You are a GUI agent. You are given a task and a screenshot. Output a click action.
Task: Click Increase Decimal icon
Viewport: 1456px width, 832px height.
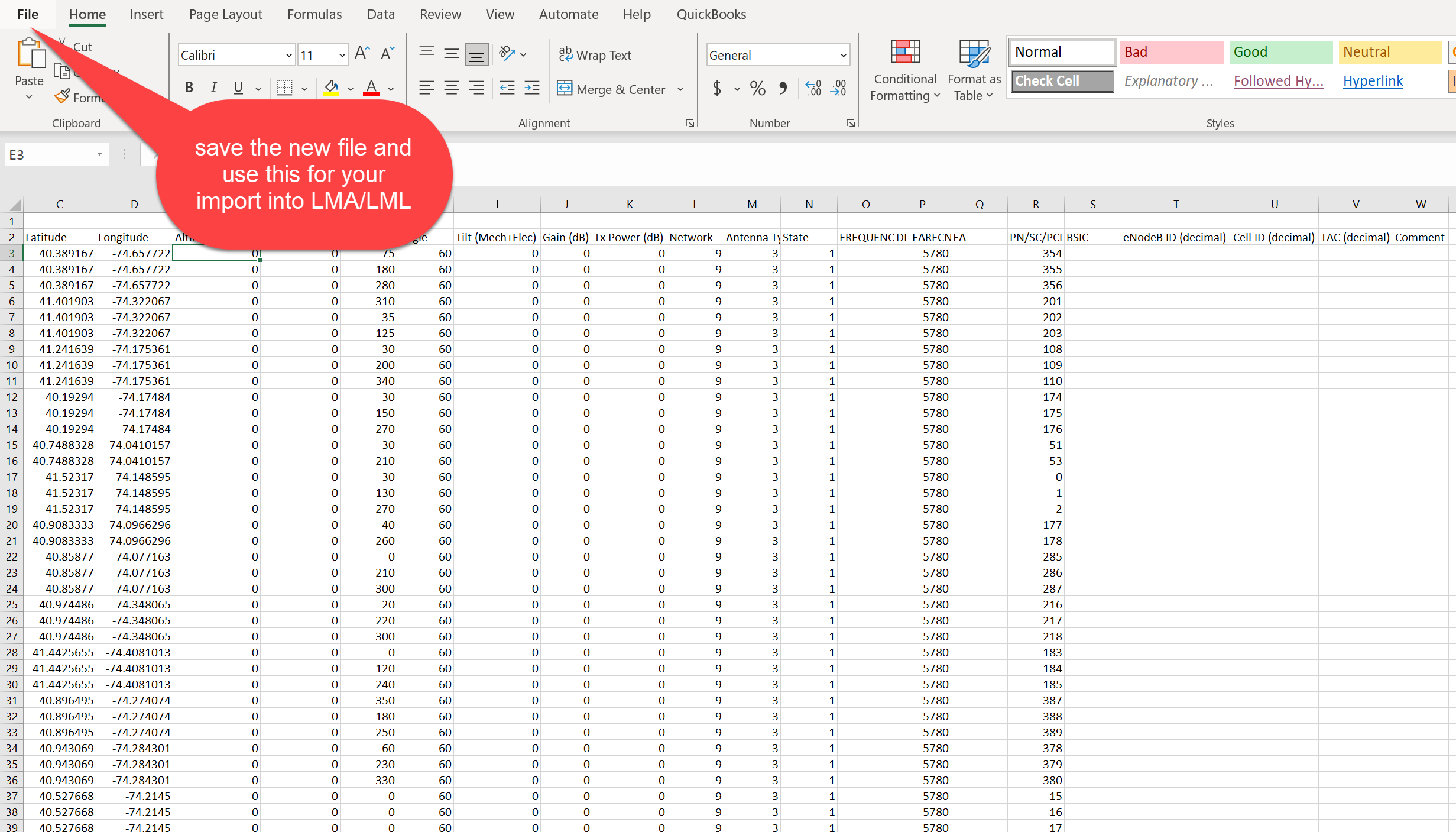click(813, 89)
